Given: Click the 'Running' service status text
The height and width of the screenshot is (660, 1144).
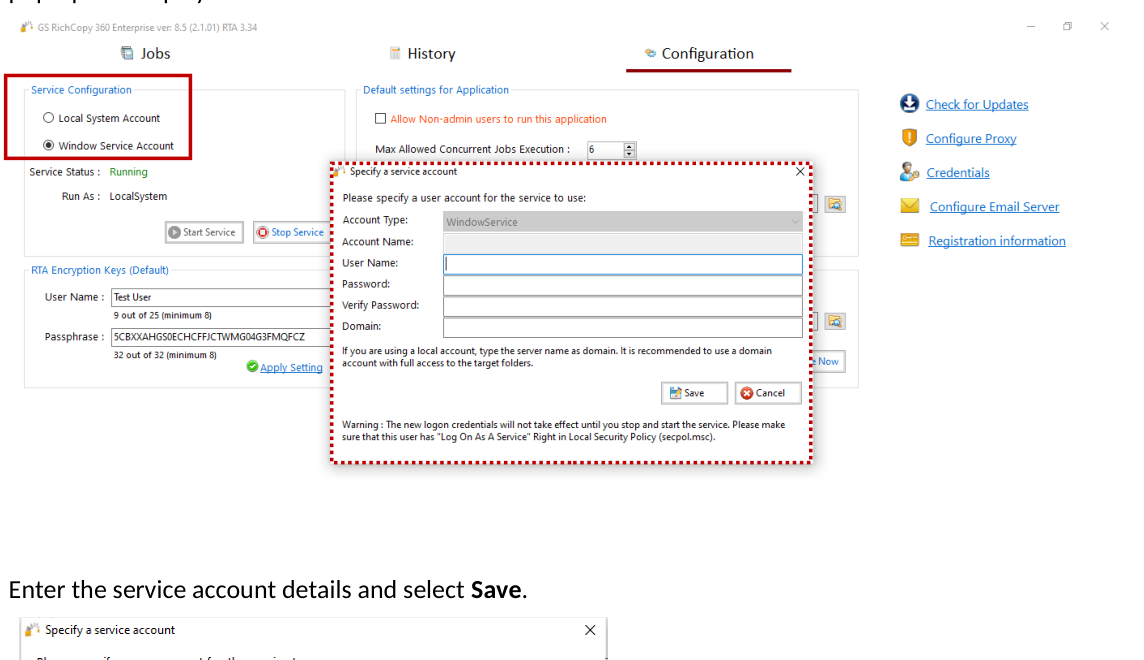Looking at the screenshot, I should [128, 172].
